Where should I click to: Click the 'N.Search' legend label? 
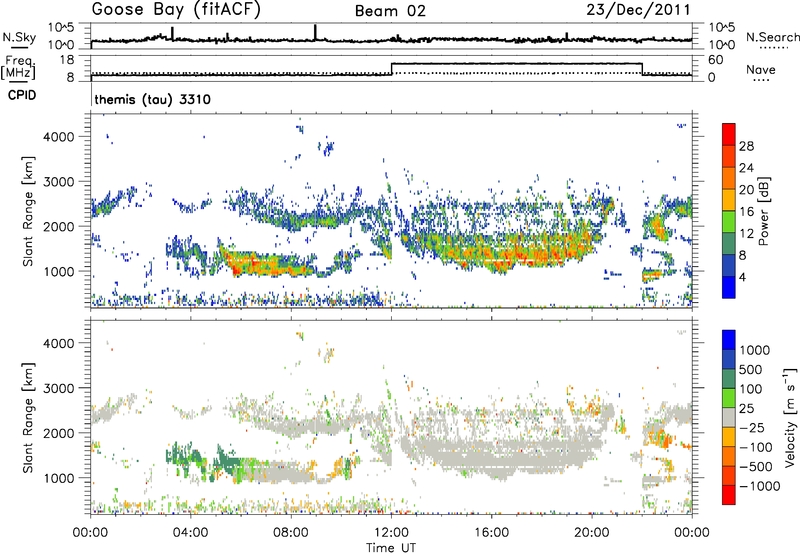[x=772, y=37]
